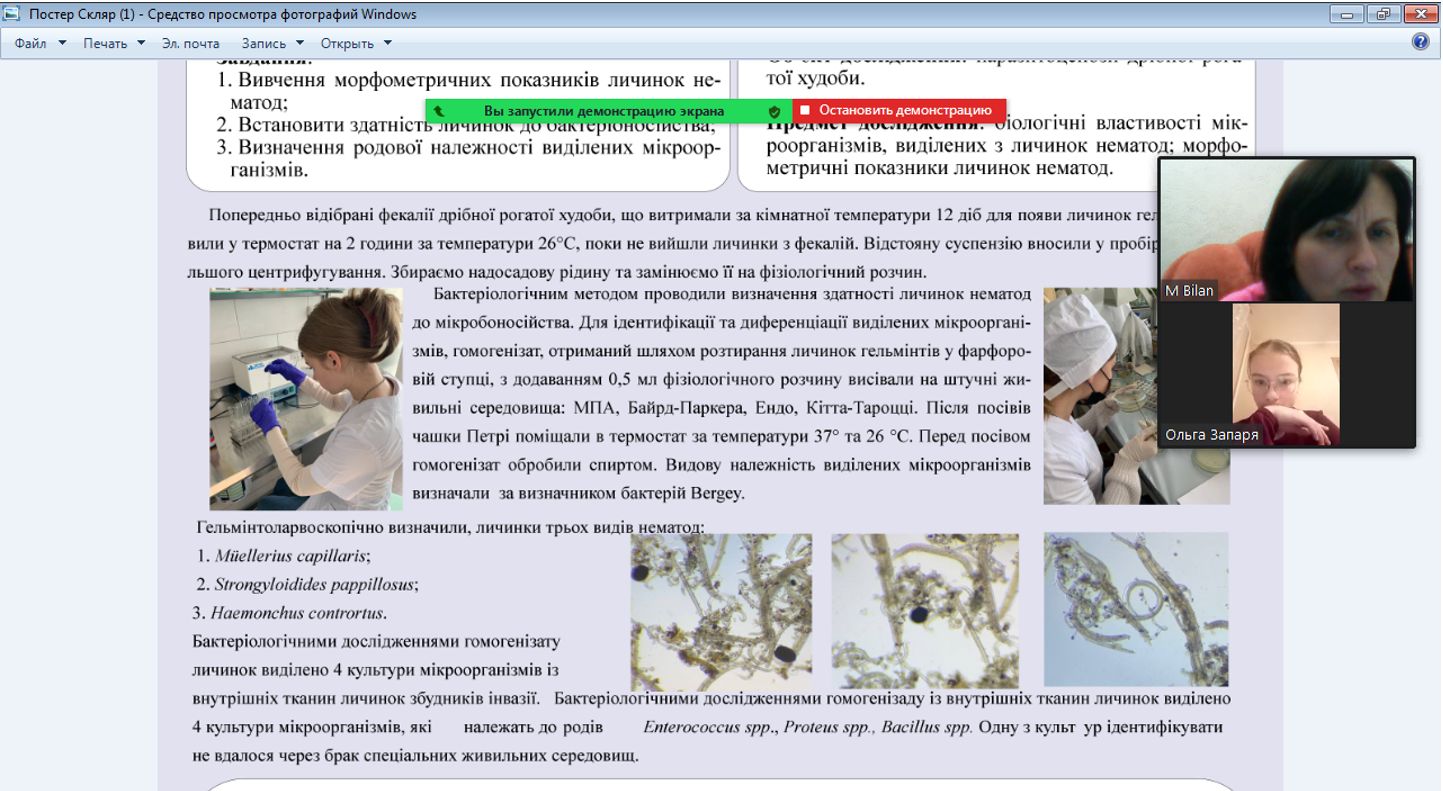The image size is (1443, 791).
Task: Click line ending метричні показники личинок нематод
Action: (x=940, y=167)
